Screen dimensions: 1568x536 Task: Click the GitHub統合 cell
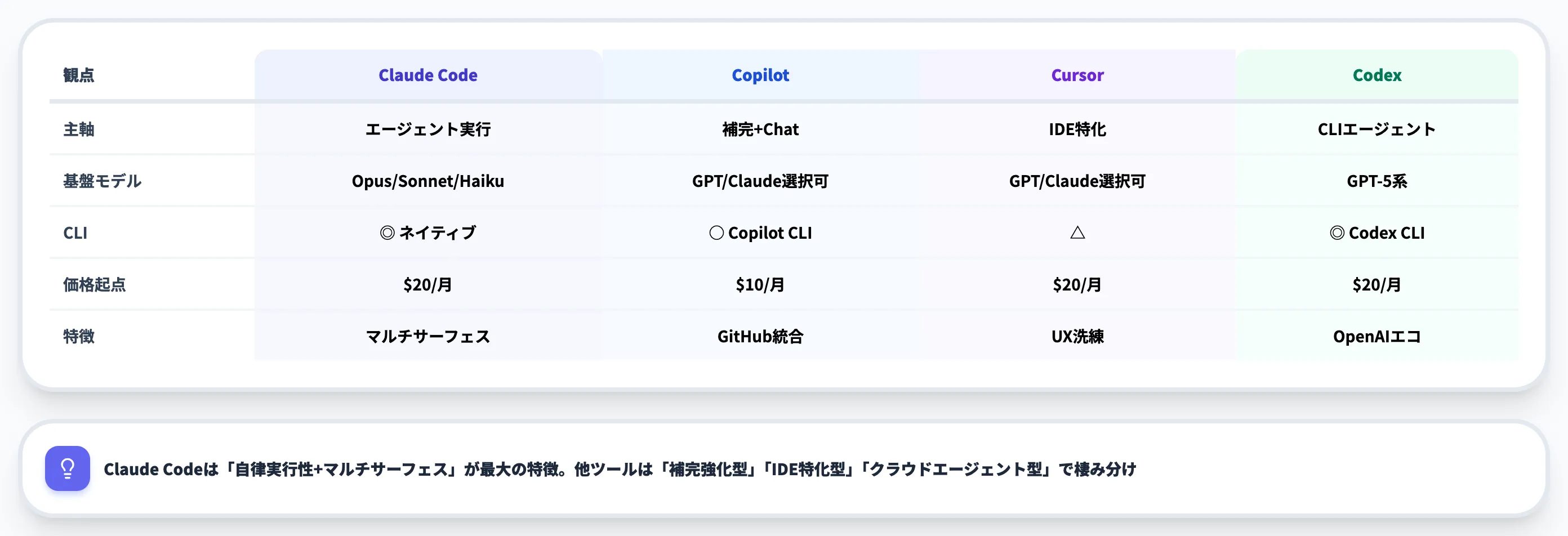click(x=760, y=336)
